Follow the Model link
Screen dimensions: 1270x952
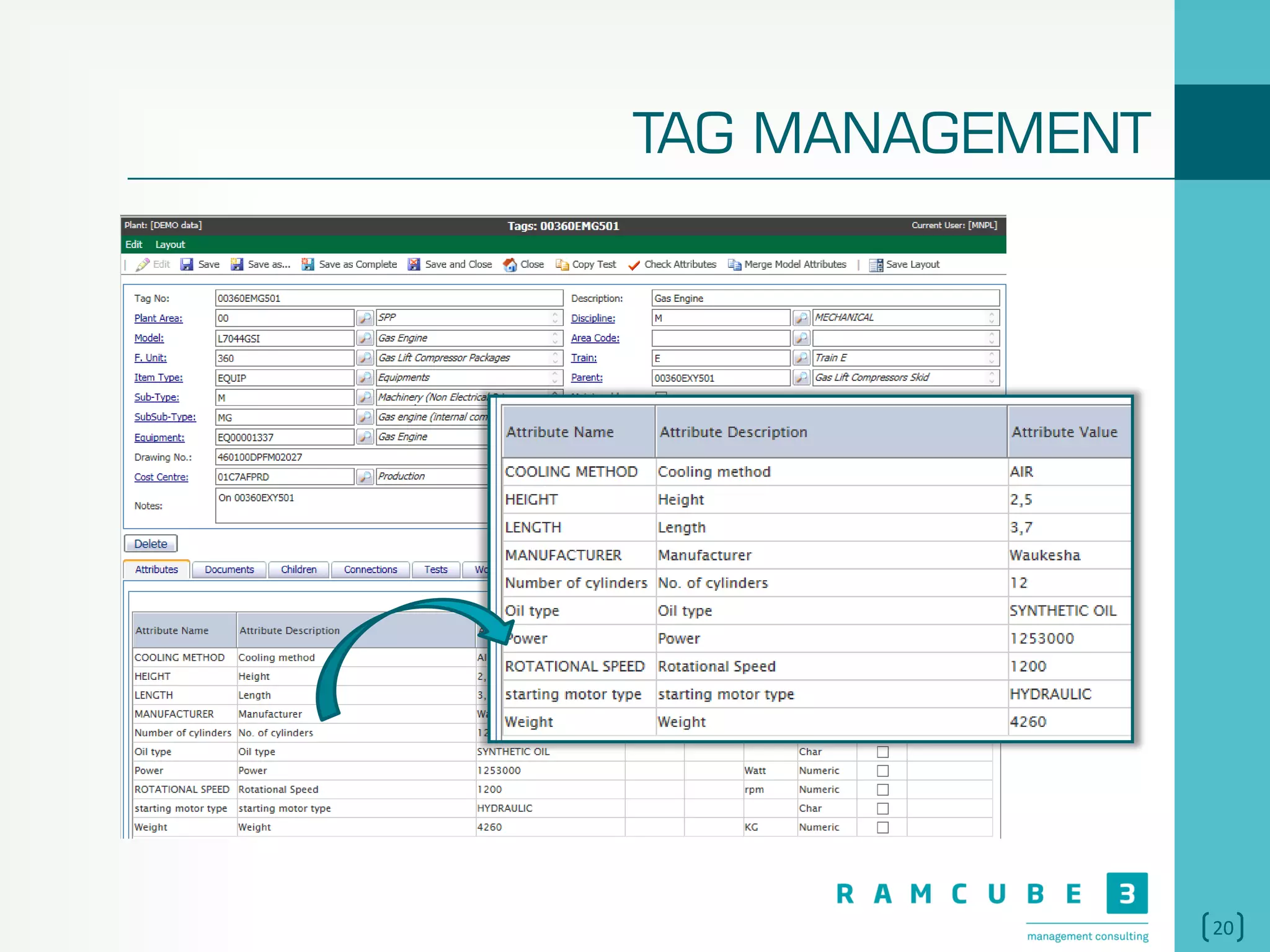[x=149, y=338]
